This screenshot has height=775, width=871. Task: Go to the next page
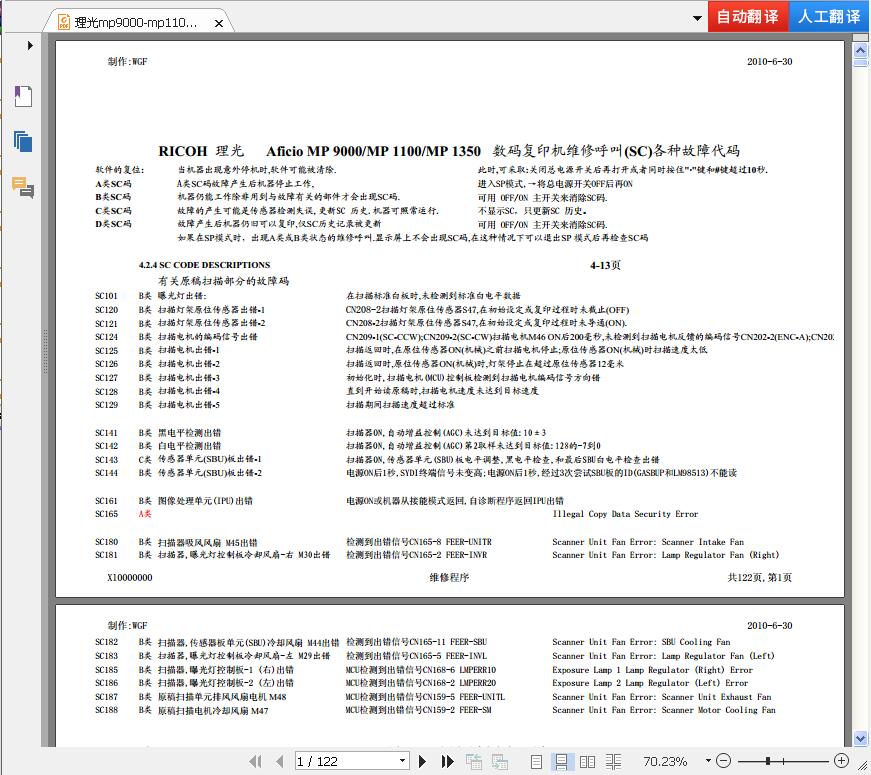(x=423, y=761)
